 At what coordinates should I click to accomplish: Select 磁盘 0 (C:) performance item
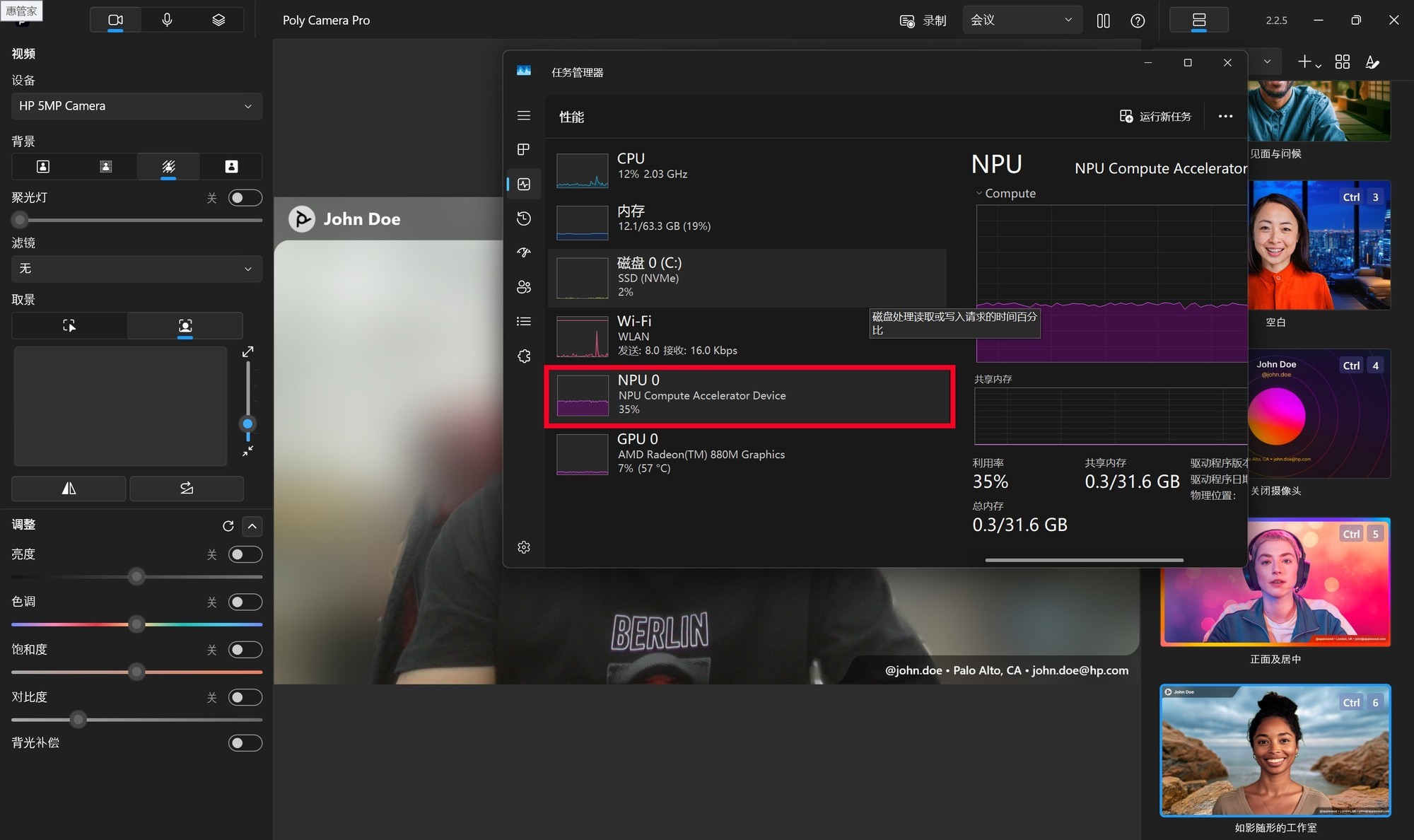point(747,278)
